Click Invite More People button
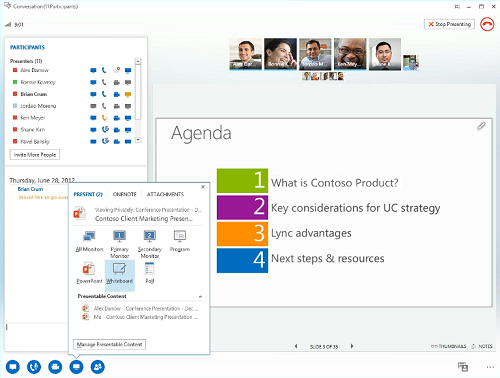Image resolution: width=500 pixels, height=378 pixels. pyautogui.click(x=35, y=155)
